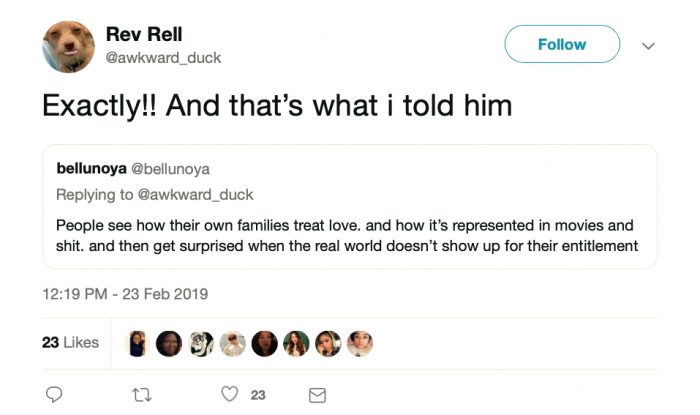This screenshot has width=700, height=415.
Task: Click the @awkward_duck handle under Rev Rell
Action: click(163, 57)
